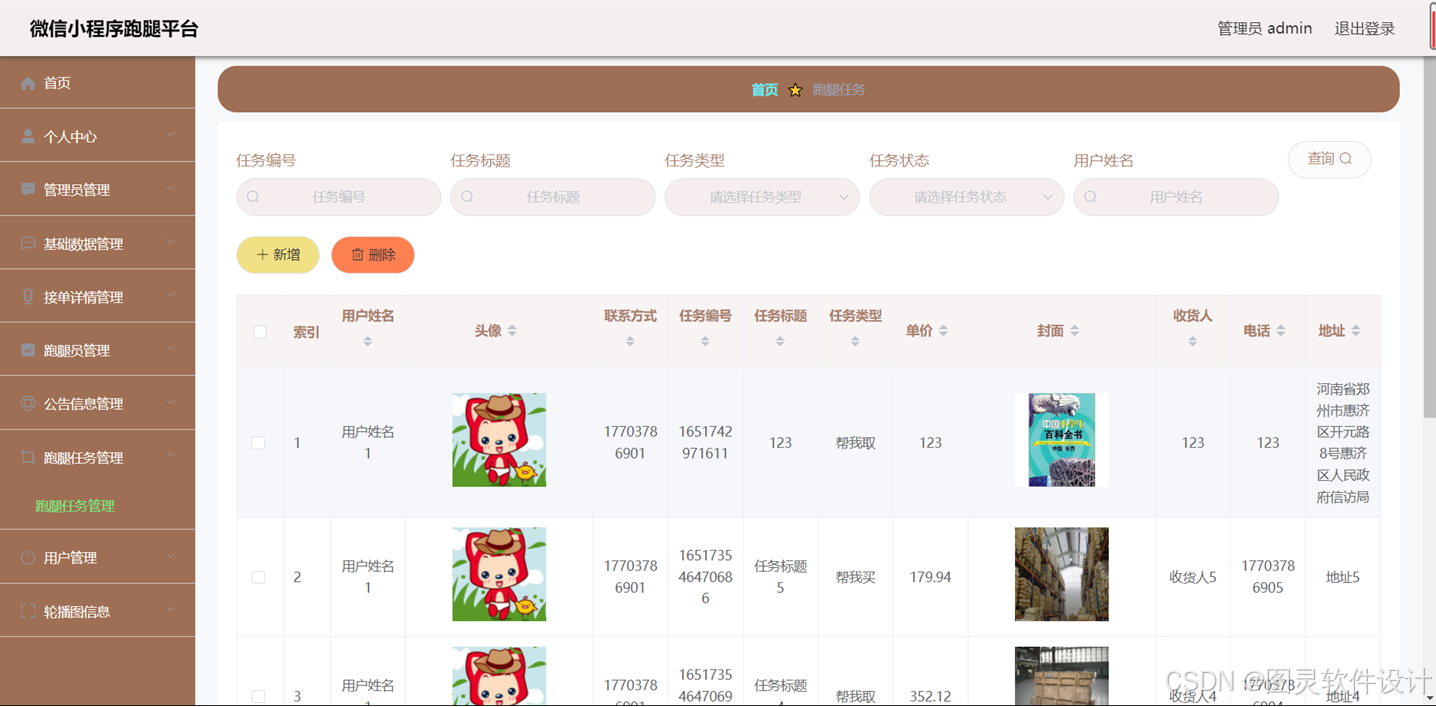This screenshot has height=707, width=1436.
Task: Click the 收货人5 cell
Action: (1192, 577)
